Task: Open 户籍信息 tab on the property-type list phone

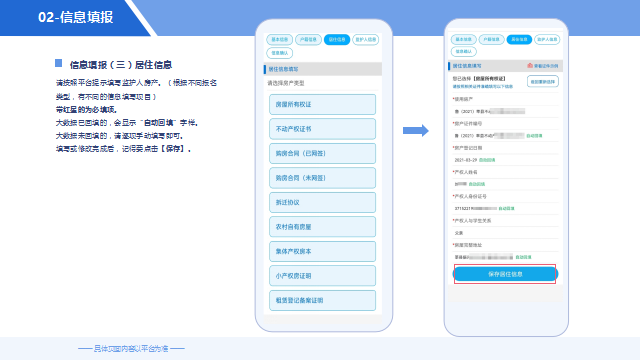Action: [308, 40]
